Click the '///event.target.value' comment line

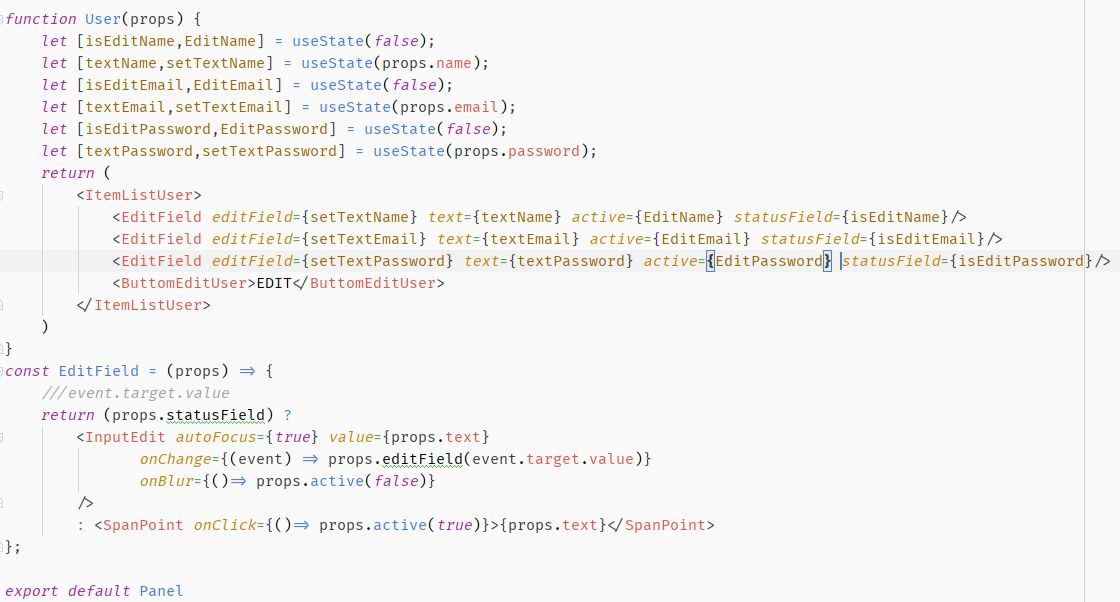136,393
